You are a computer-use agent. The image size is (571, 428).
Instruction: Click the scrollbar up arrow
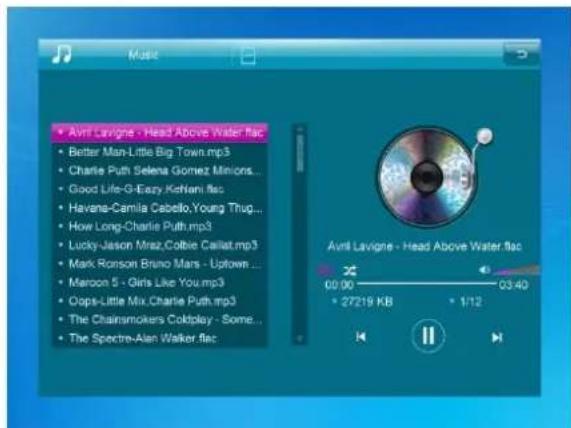[x=300, y=129]
